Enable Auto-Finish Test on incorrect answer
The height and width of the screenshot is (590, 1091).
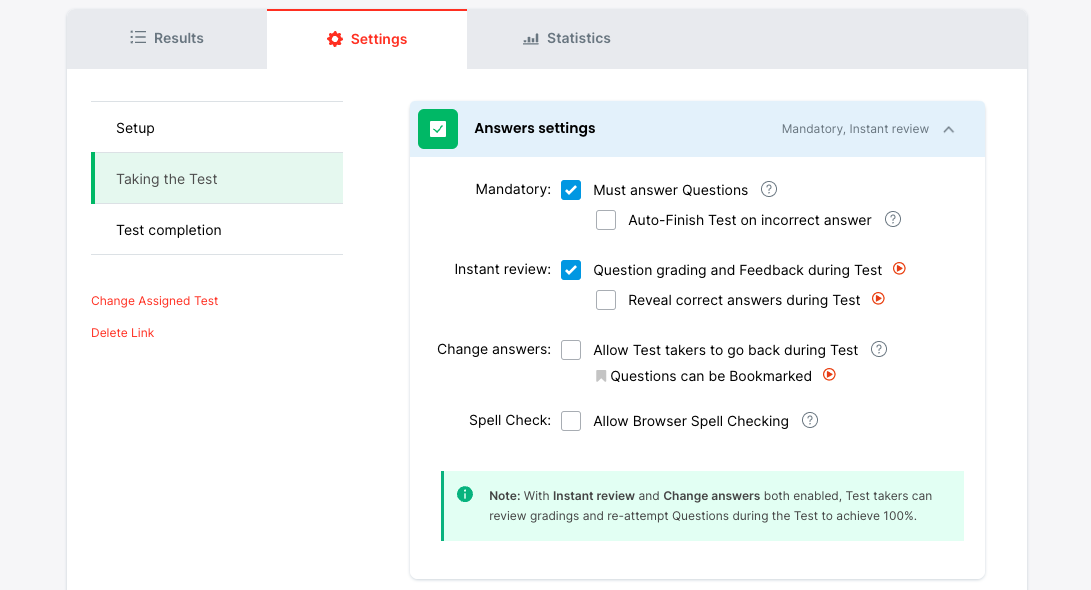click(x=606, y=220)
